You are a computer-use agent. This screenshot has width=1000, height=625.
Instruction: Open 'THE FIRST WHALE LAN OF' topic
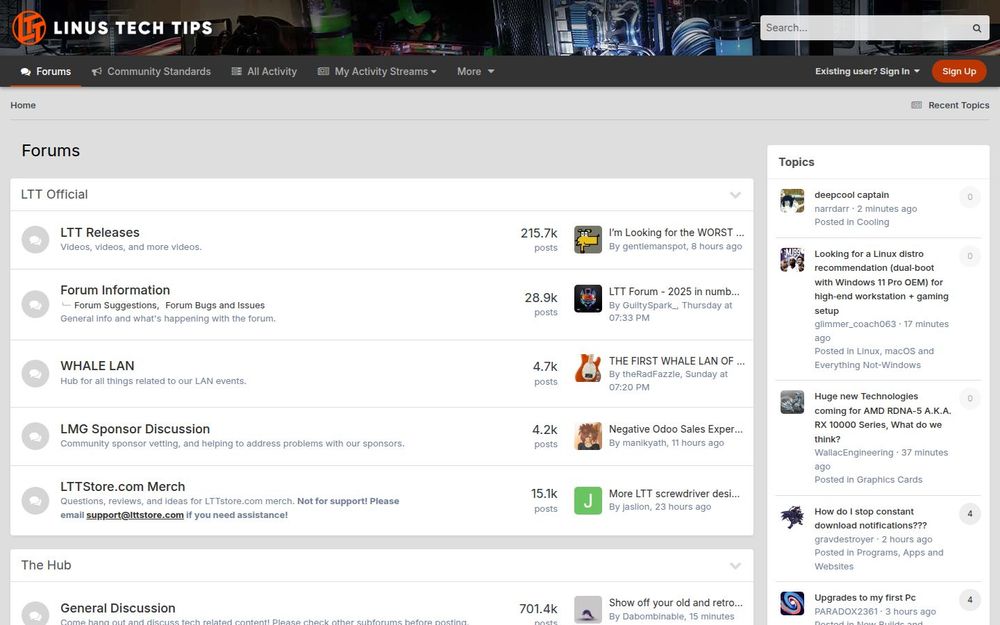tap(677, 361)
